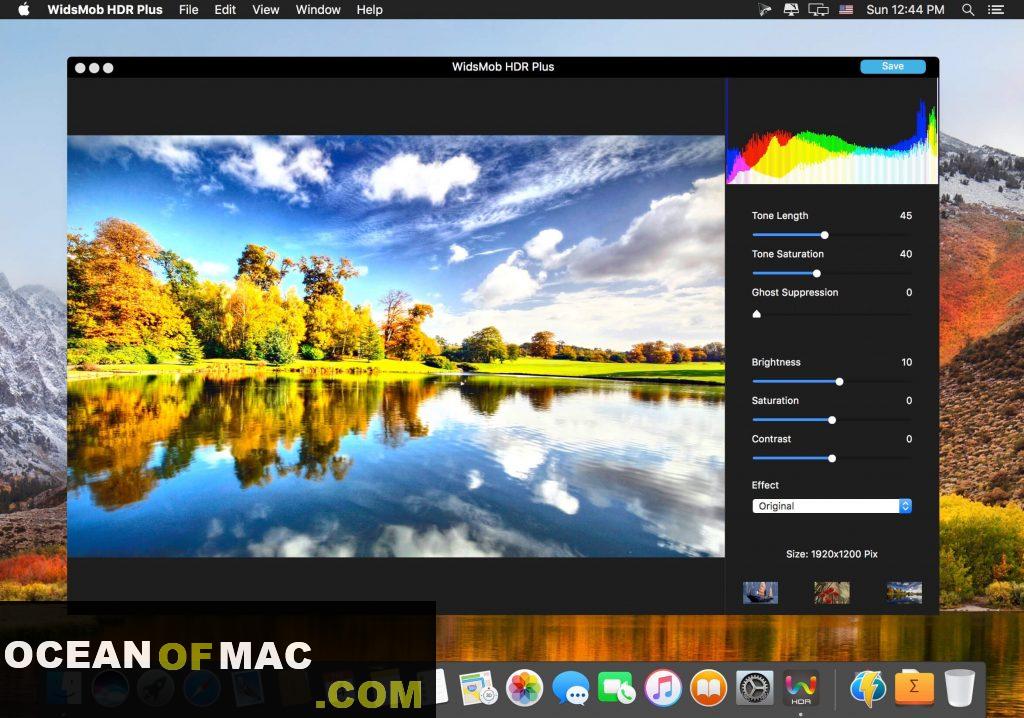
Task: Open Spotlight search in menu bar
Action: (968, 10)
